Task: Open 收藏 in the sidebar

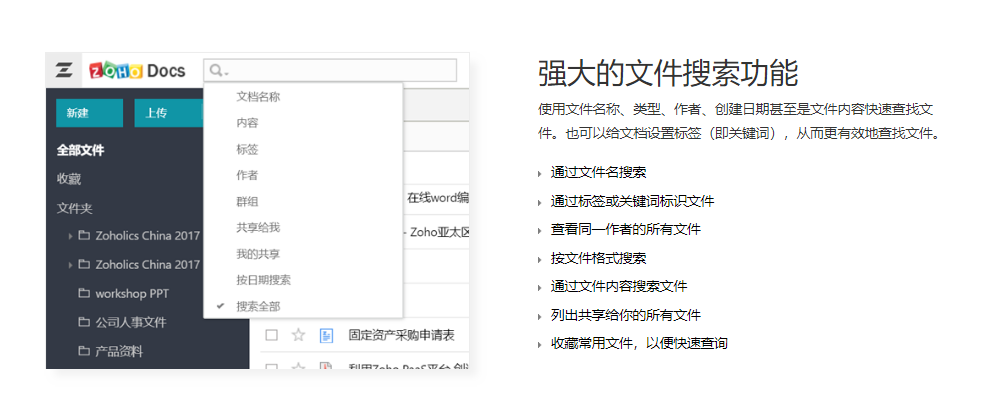Action: pos(69,179)
